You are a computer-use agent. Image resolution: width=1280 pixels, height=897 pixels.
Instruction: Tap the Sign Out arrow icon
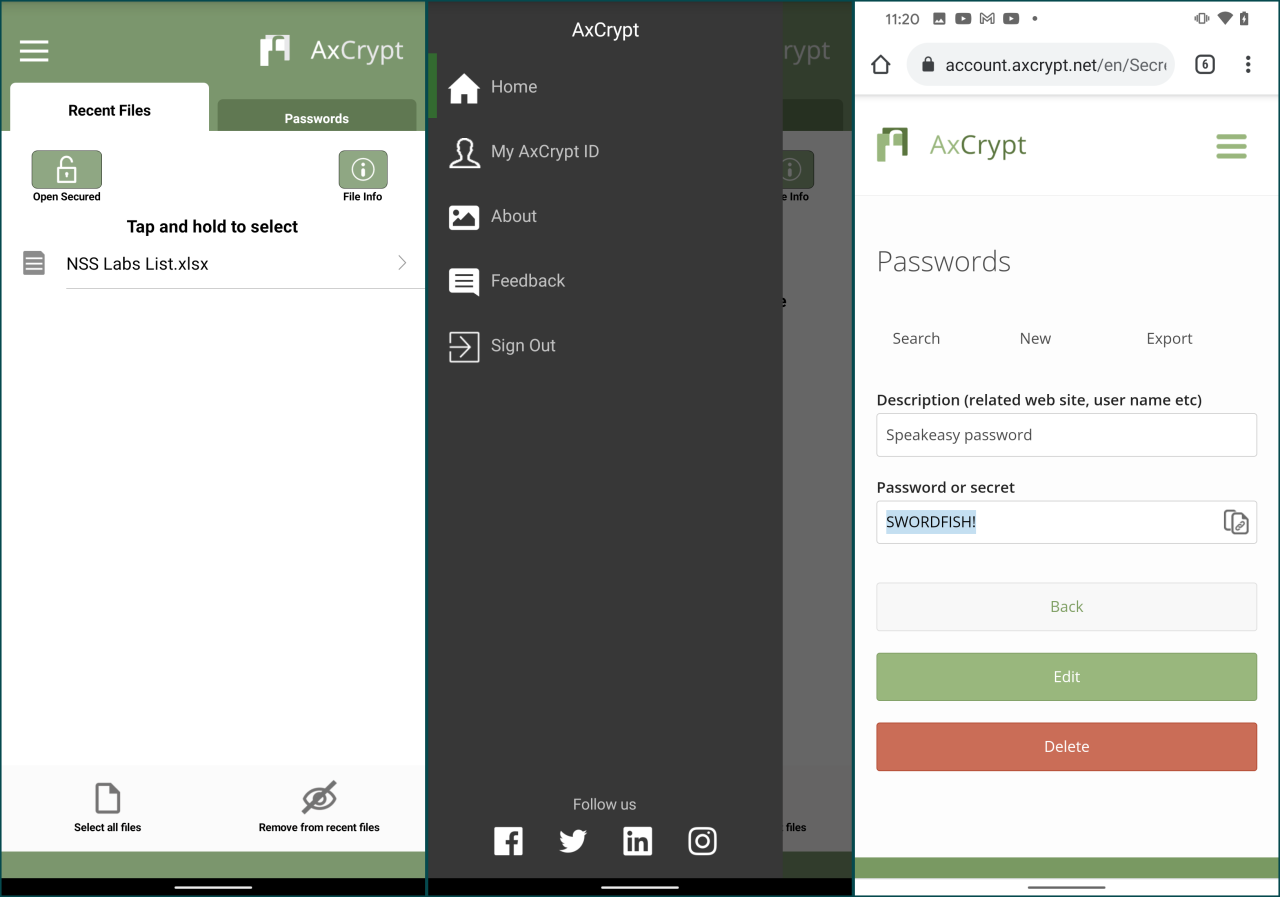(x=464, y=346)
